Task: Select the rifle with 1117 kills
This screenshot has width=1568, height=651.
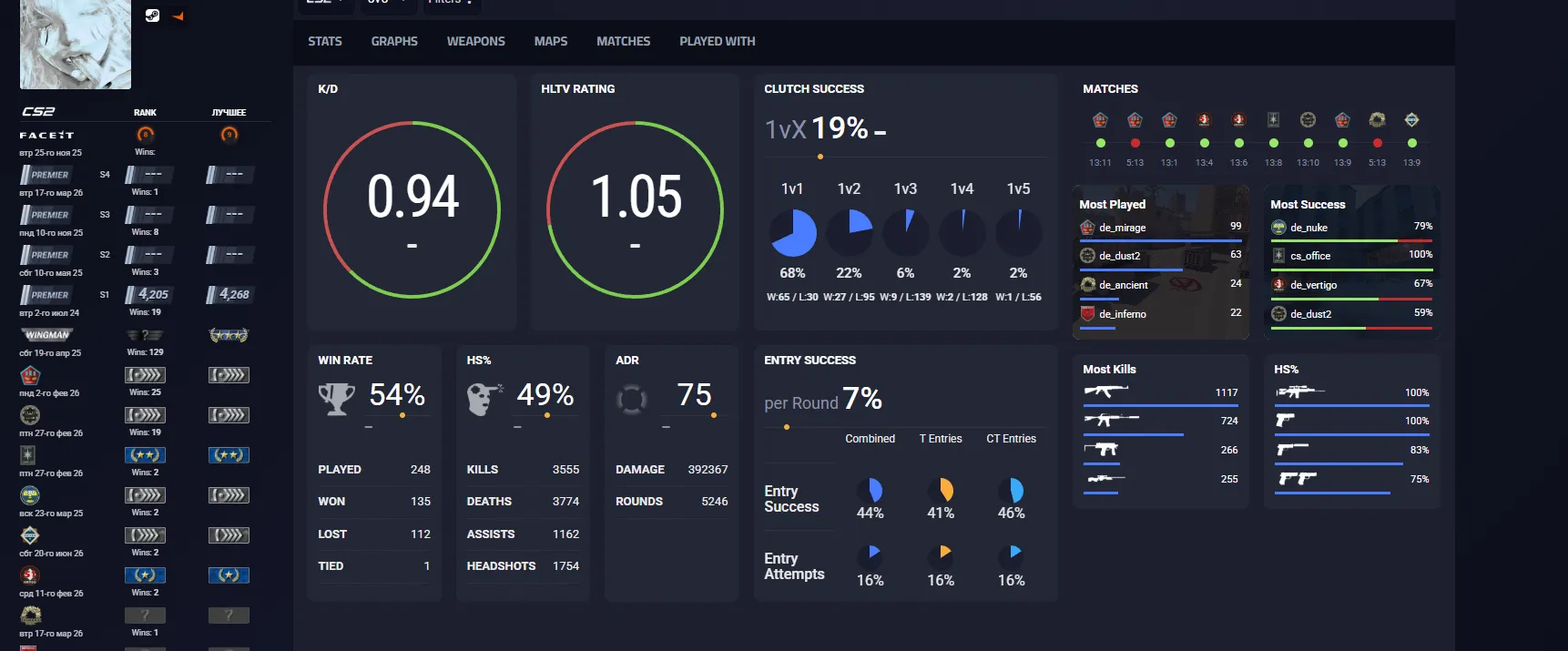Action: click(1105, 392)
